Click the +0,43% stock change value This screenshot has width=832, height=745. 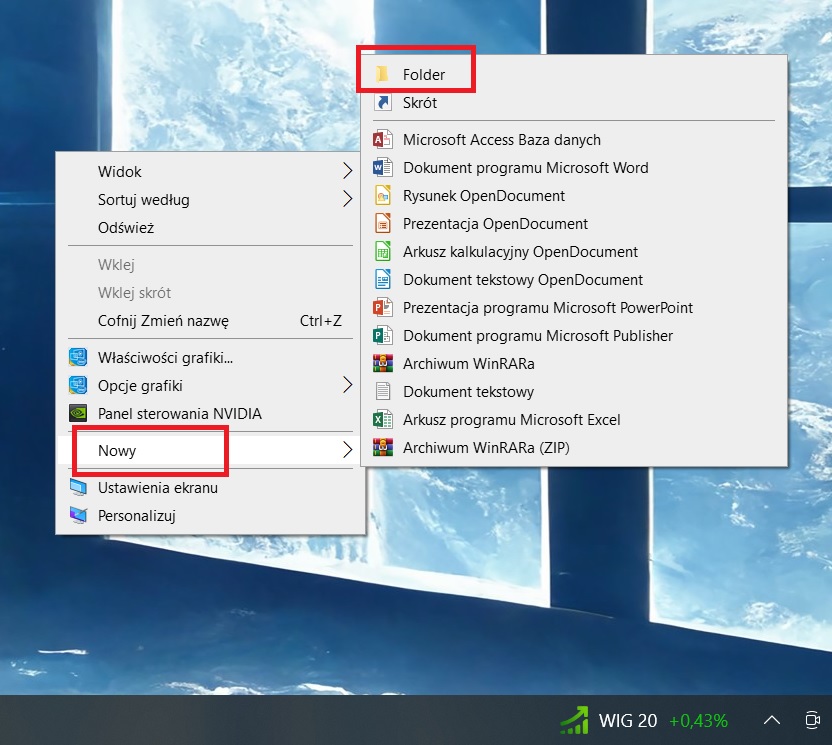click(698, 721)
